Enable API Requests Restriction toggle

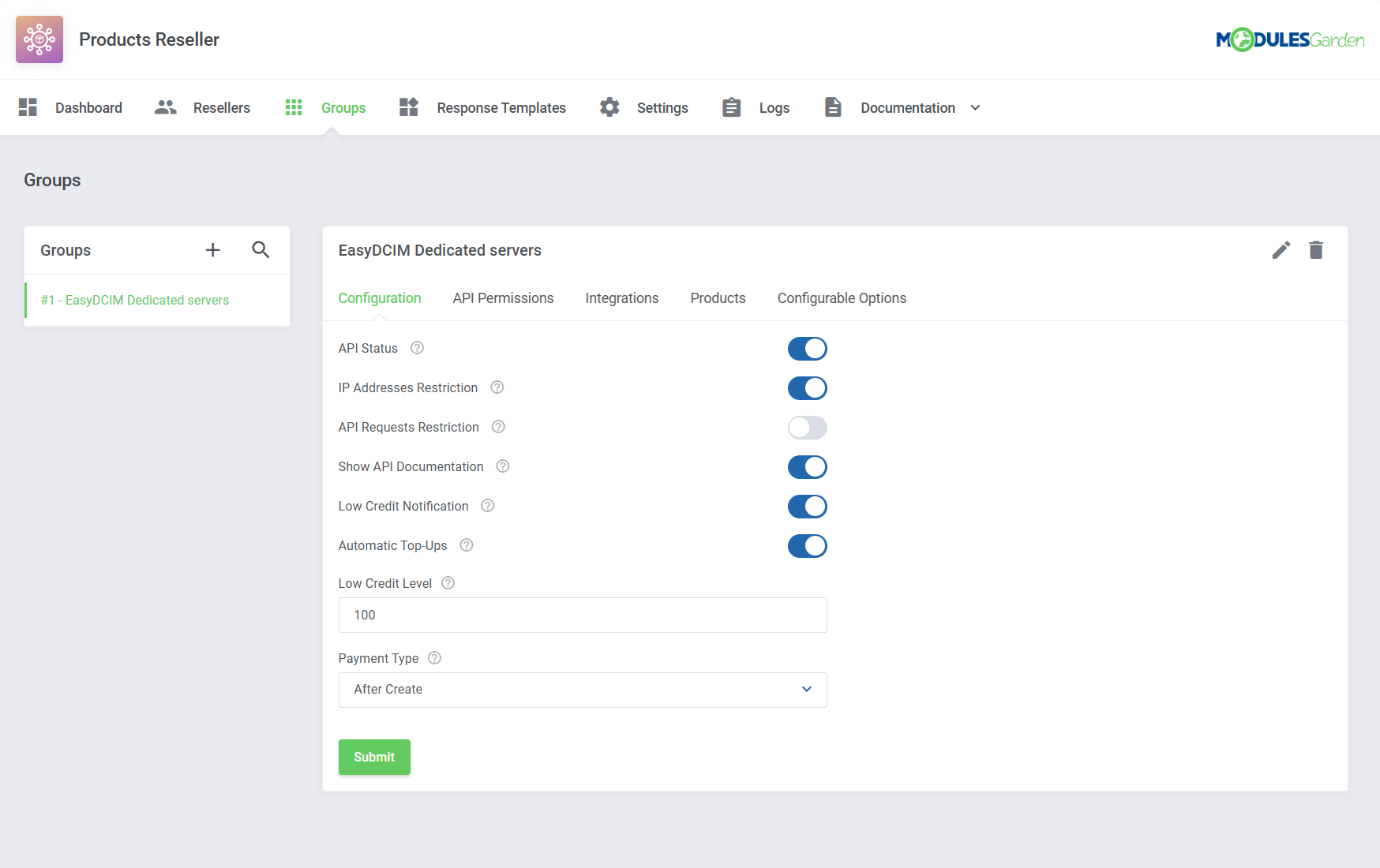click(x=808, y=428)
